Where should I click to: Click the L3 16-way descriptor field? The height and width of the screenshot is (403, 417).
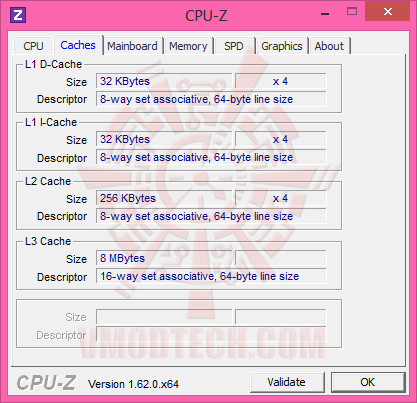coord(211,276)
